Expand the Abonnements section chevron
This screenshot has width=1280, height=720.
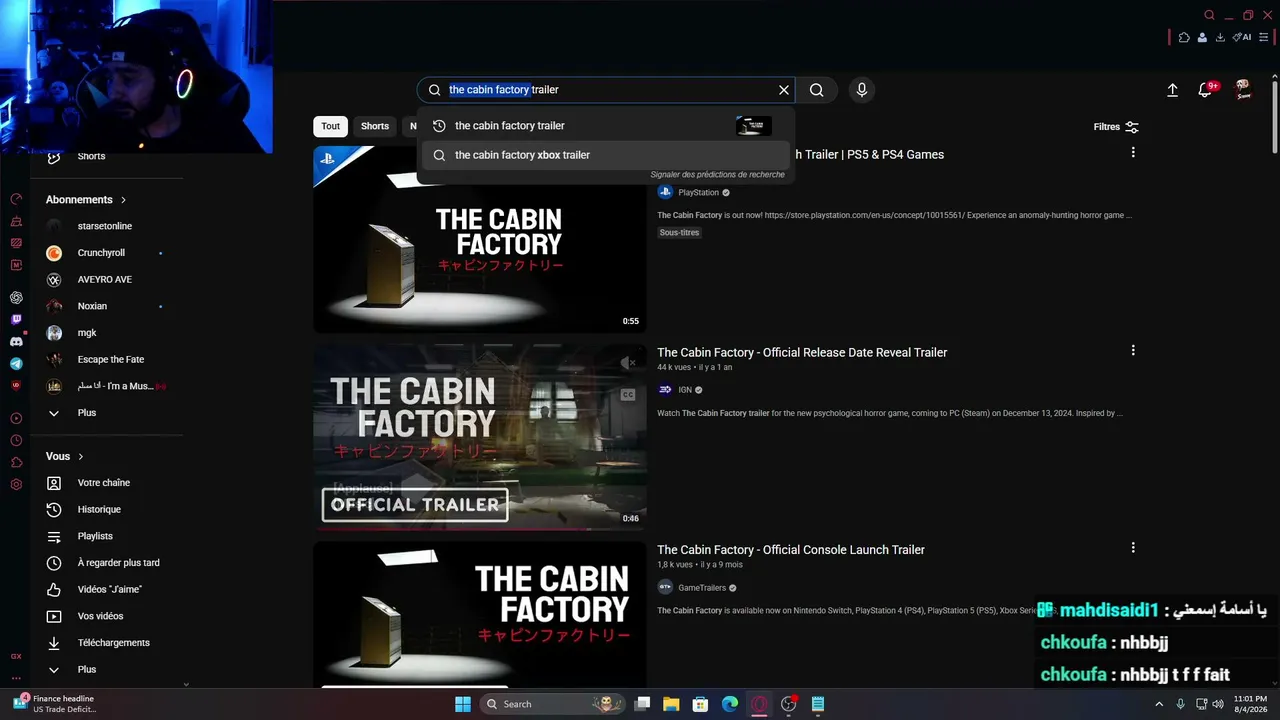(123, 200)
